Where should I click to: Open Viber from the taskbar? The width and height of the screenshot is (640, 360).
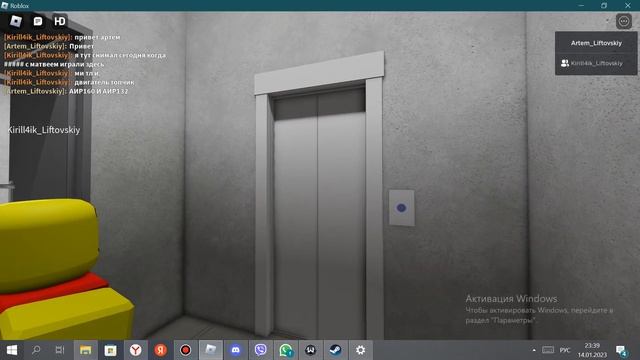pos(260,350)
